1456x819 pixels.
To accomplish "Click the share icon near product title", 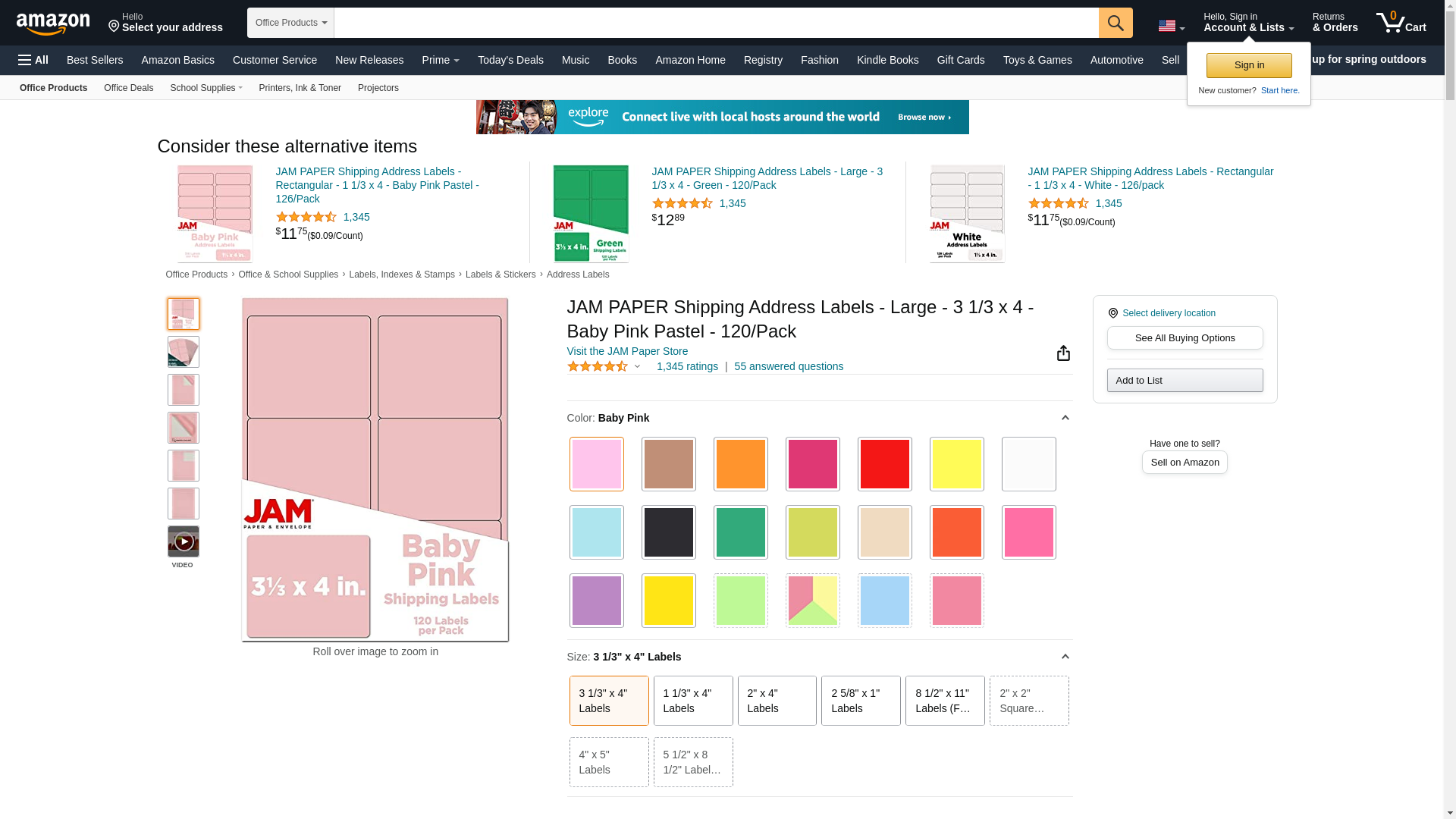I will (x=1063, y=353).
